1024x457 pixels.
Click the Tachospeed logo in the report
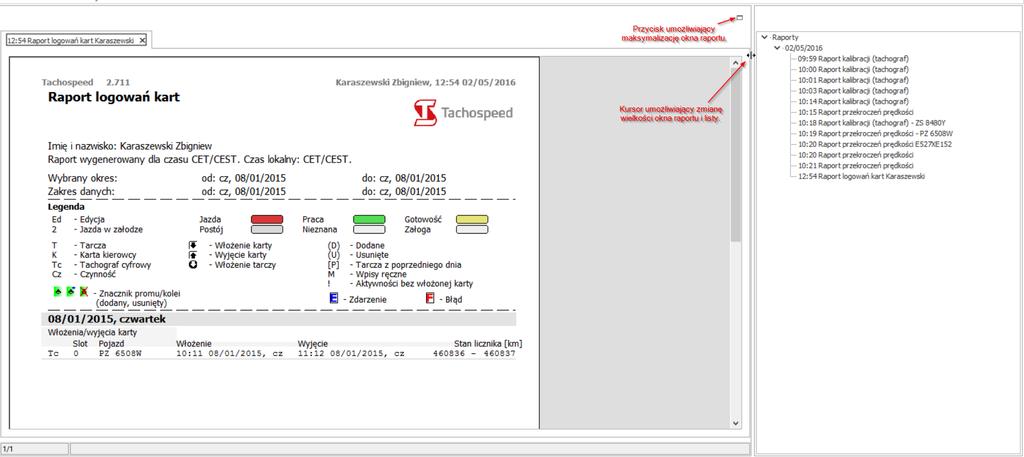point(463,113)
